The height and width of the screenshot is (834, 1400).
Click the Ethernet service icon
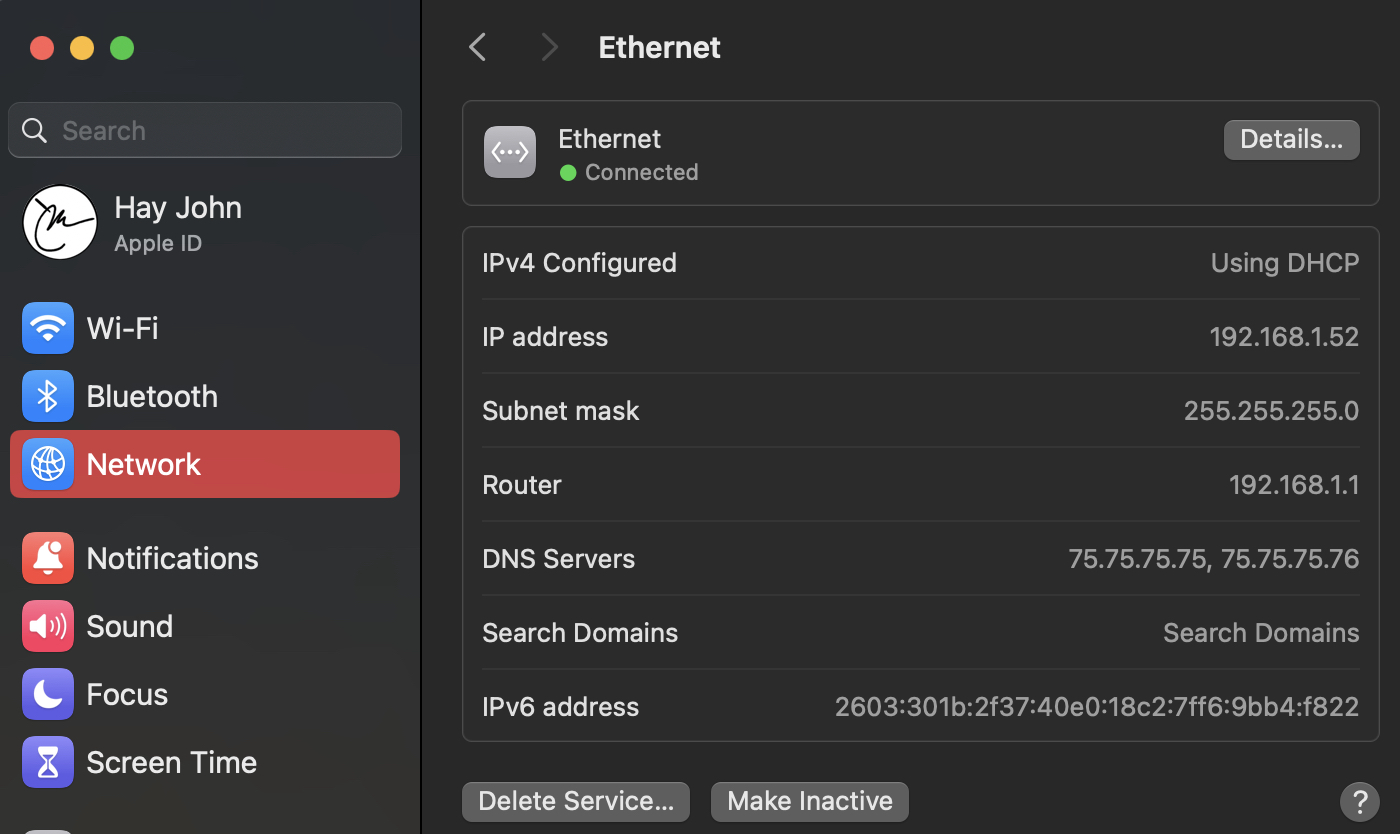pos(510,152)
